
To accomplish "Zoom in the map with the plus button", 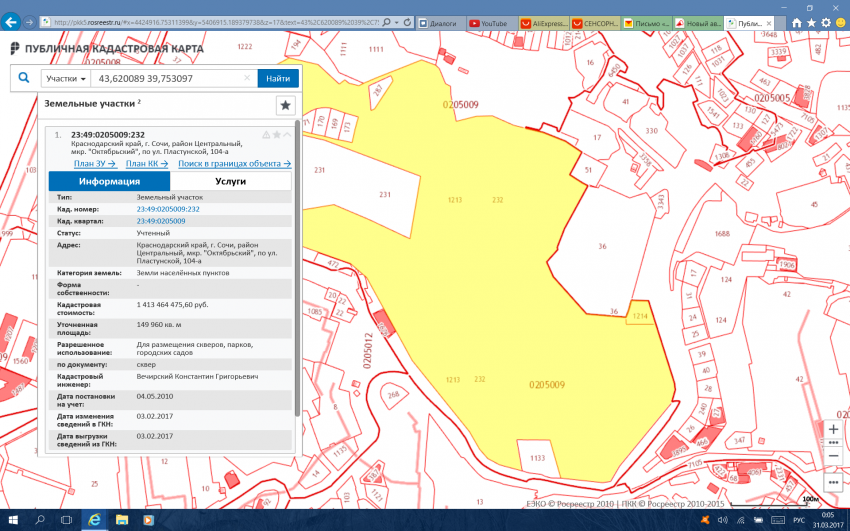I will (833, 429).
